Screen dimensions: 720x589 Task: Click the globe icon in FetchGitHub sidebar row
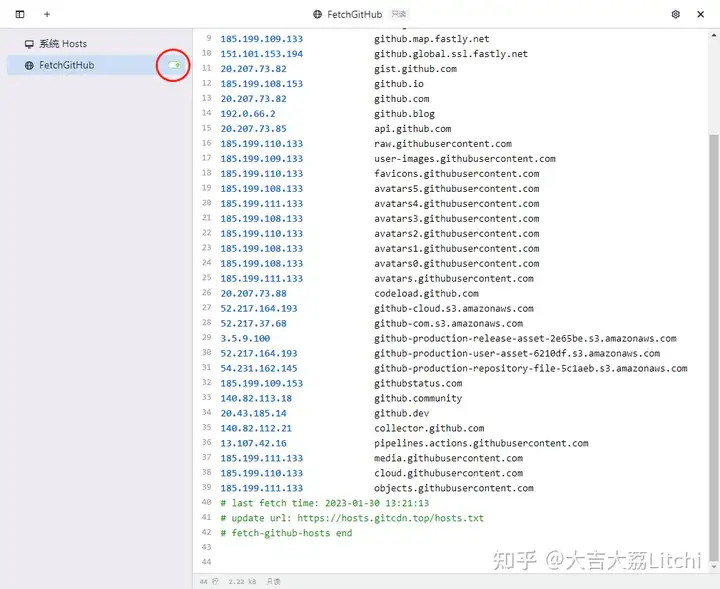29,66
